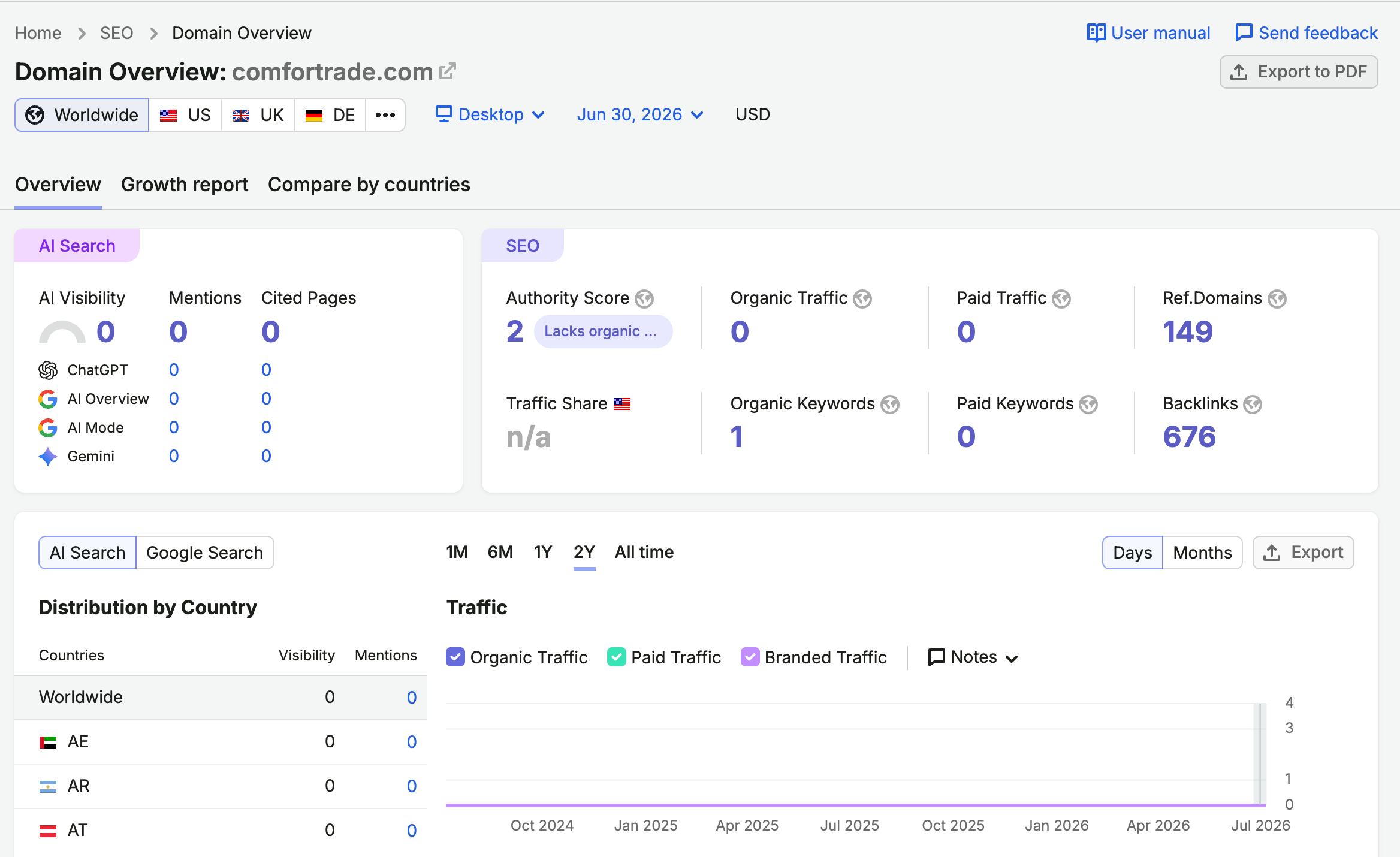
Task: Open comfortrade.com external link icon
Action: point(447,71)
